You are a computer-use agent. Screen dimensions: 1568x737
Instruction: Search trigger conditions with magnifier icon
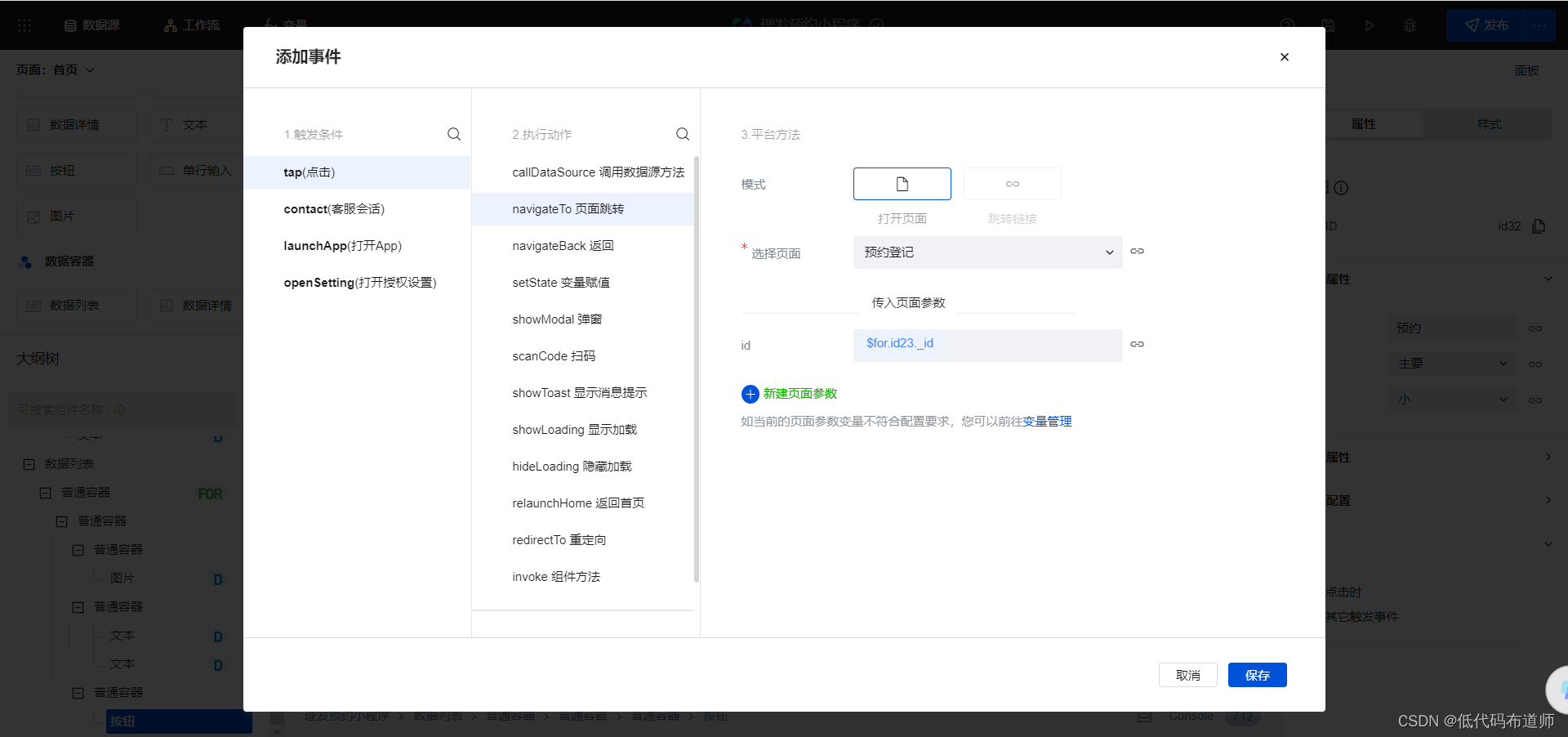point(454,134)
